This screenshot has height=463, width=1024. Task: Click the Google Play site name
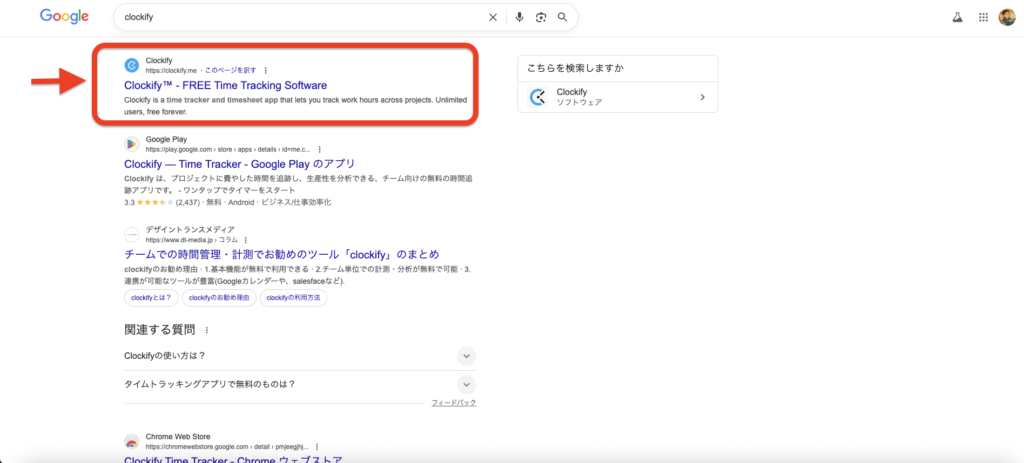(x=166, y=139)
